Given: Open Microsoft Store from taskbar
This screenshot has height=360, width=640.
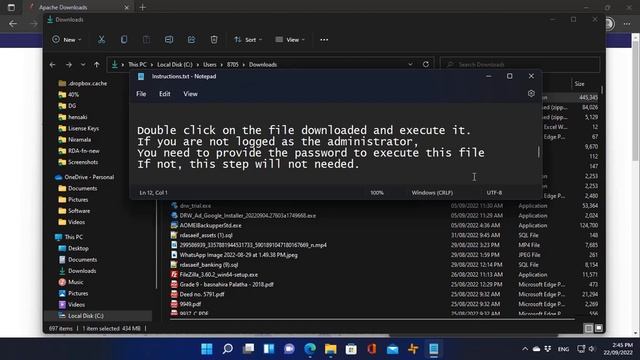Looking at the screenshot, I should click(x=351, y=349).
